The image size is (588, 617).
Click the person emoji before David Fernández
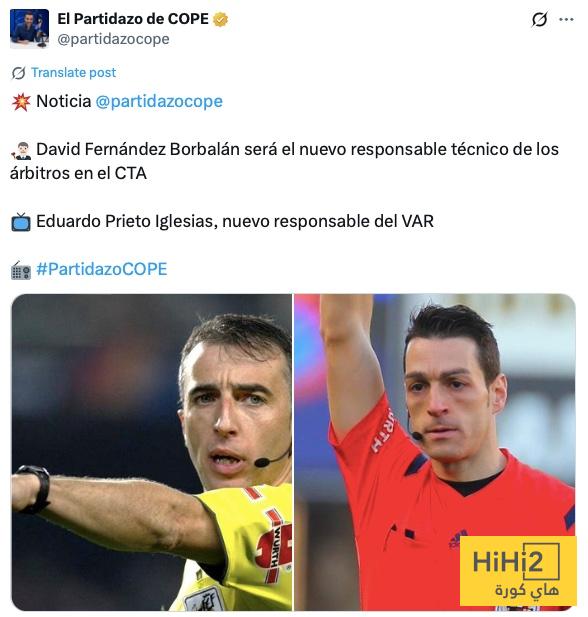(x=21, y=150)
